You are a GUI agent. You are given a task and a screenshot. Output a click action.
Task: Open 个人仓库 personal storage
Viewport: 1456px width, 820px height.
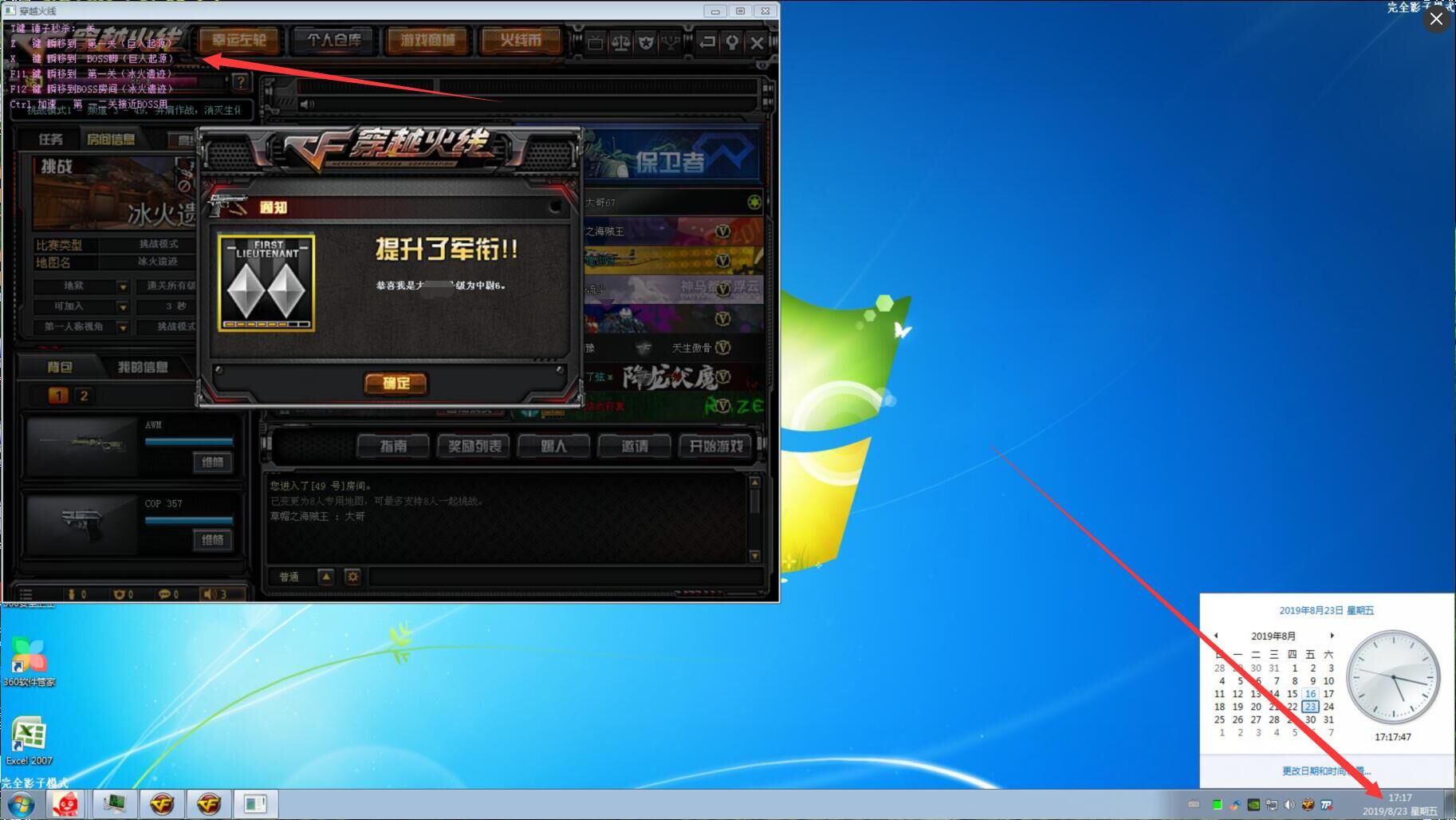click(334, 40)
